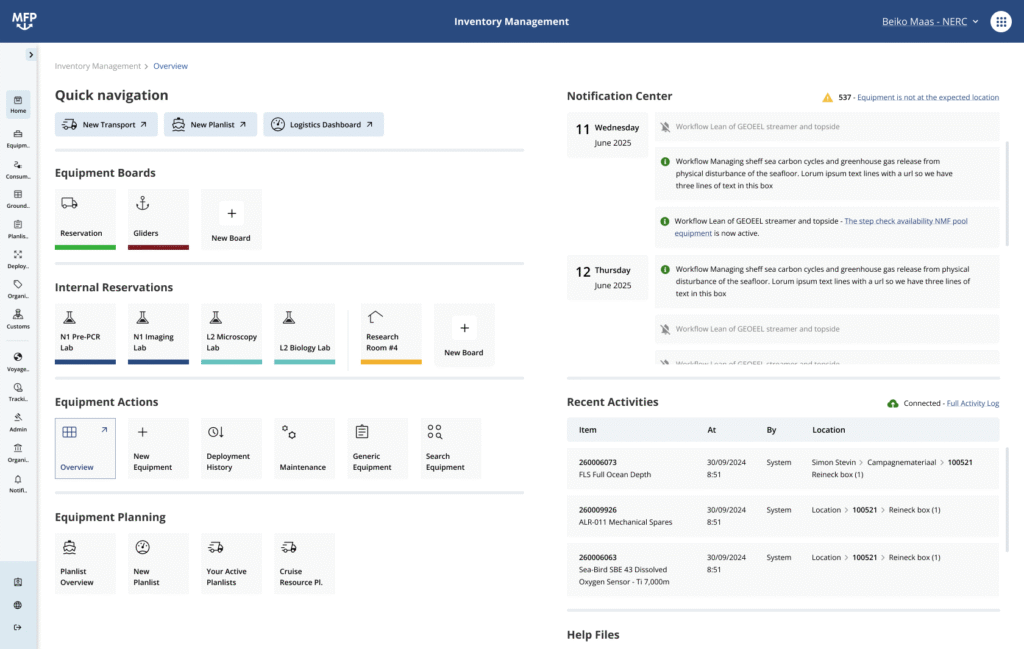Screen dimensions: 1024x649
Task: Click the Deployments icon in the sidebar
Action: pyautogui.click(x=18, y=260)
